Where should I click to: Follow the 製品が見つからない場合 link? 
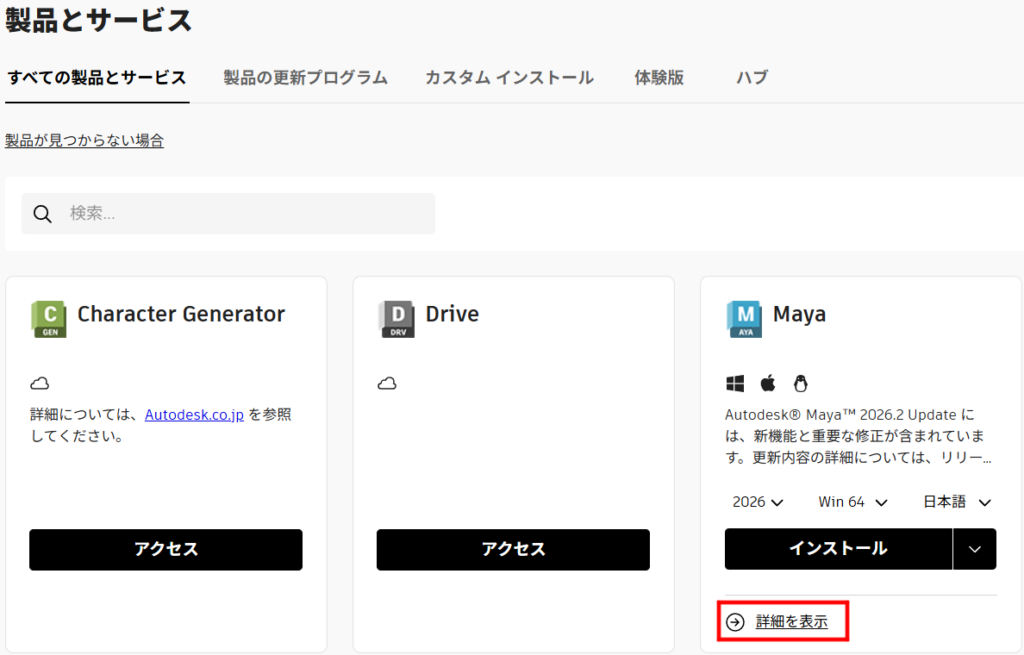point(85,141)
